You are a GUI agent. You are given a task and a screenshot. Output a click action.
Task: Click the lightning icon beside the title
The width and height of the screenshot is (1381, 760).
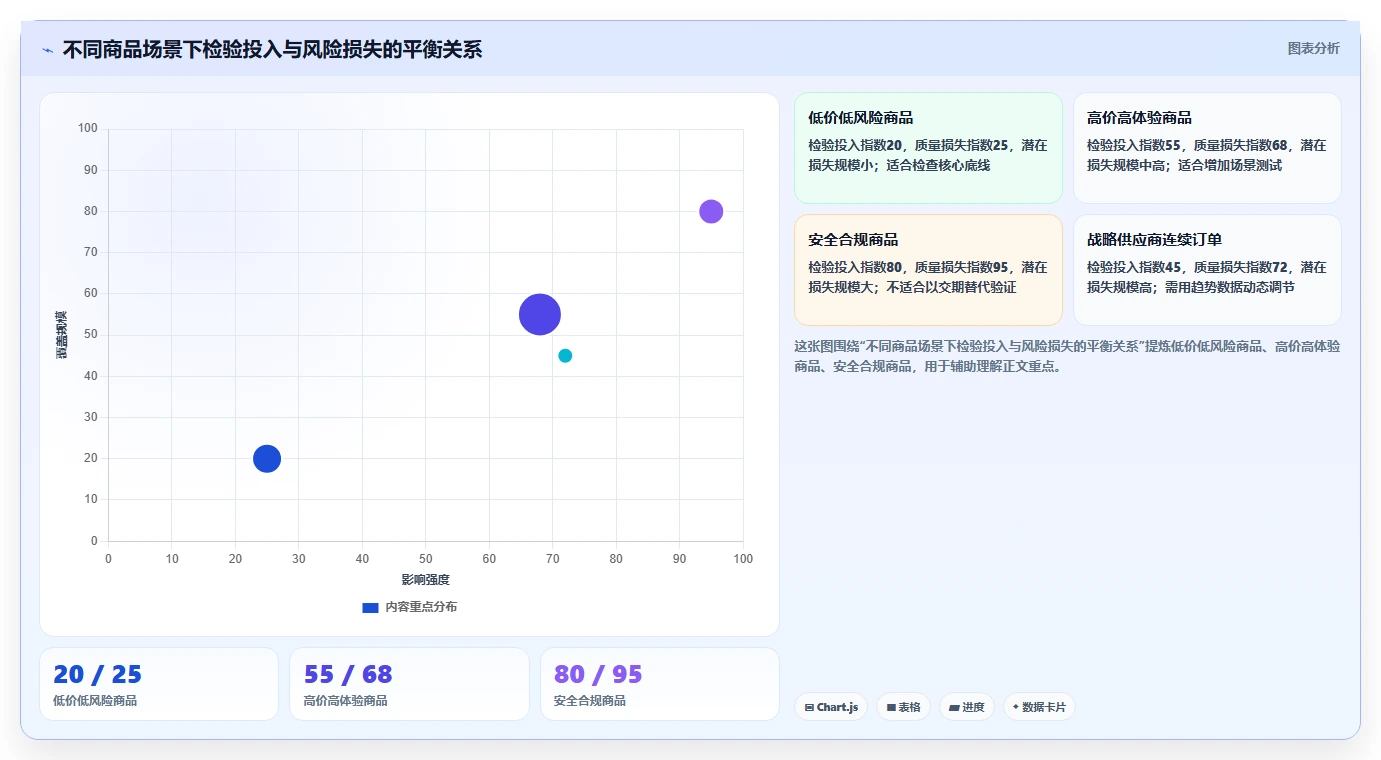(x=47, y=50)
